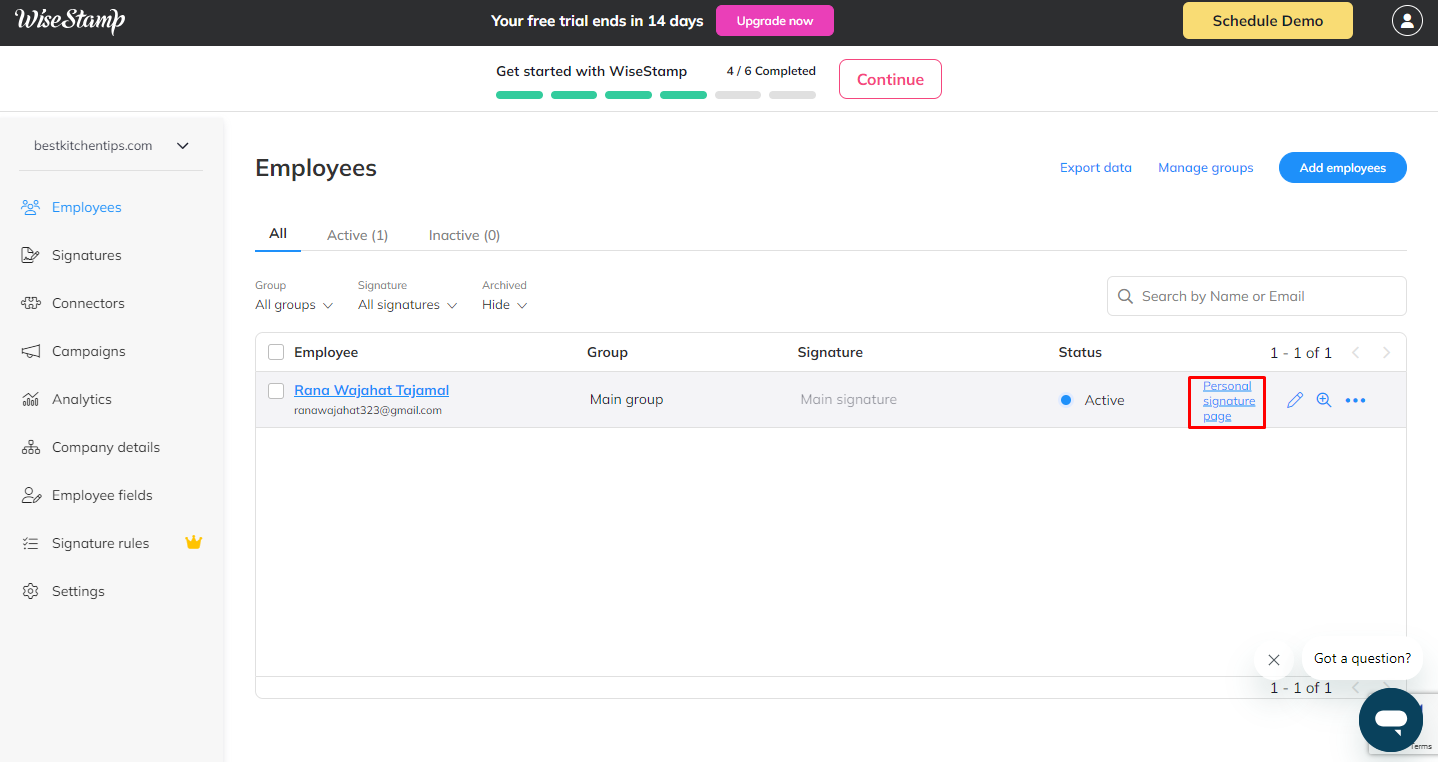Click the Add employees button
1438x762 pixels.
tap(1342, 168)
